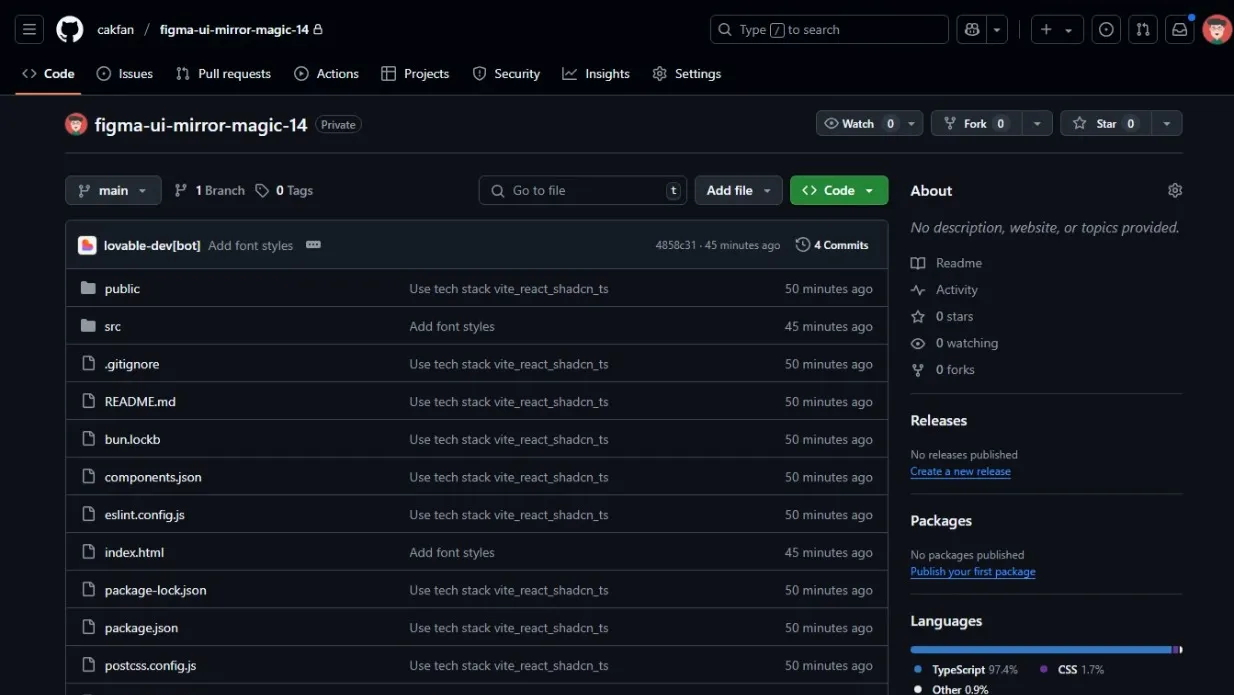Open package.json file

[x=141, y=628]
